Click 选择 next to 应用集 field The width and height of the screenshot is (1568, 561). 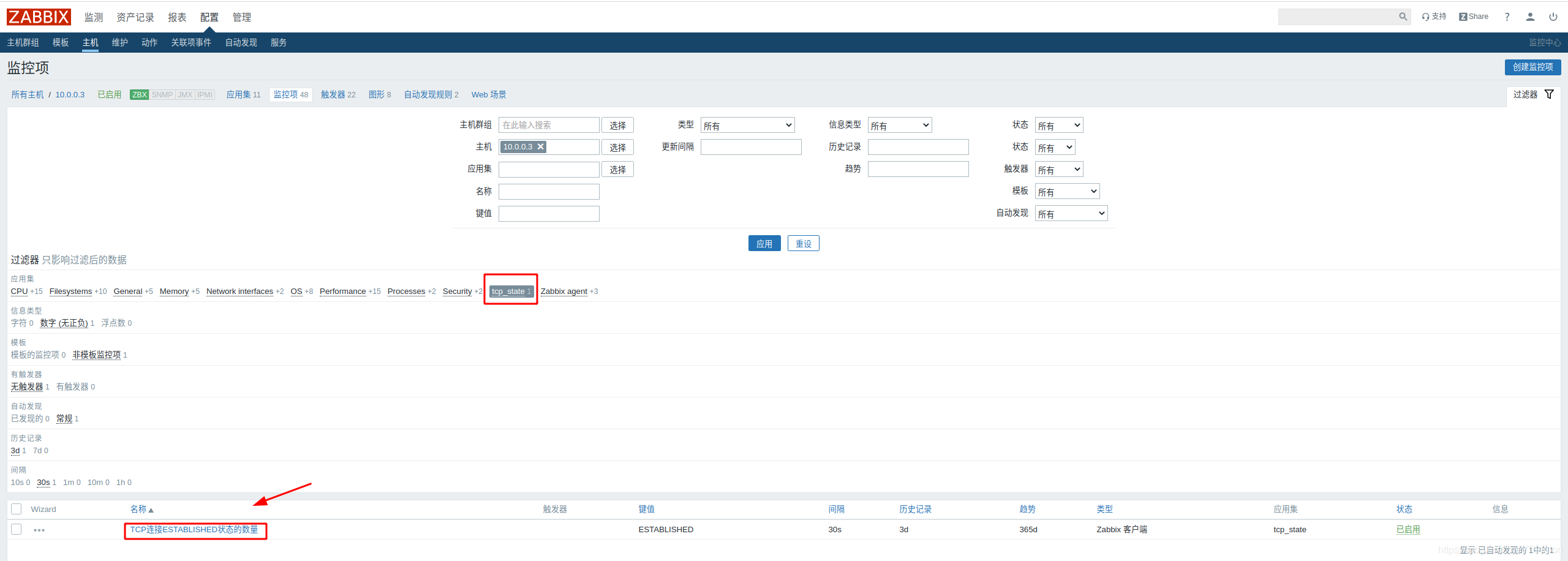click(617, 170)
